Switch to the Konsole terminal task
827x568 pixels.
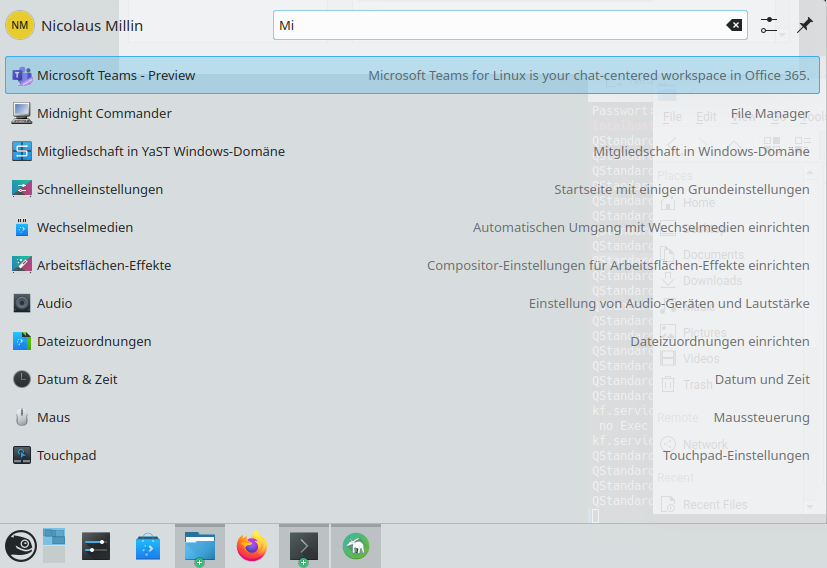tap(304, 546)
